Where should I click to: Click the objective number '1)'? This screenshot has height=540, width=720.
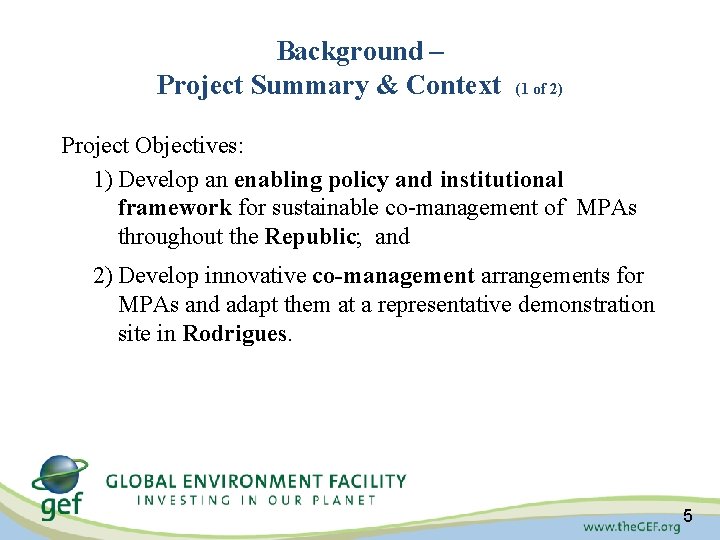point(103,180)
